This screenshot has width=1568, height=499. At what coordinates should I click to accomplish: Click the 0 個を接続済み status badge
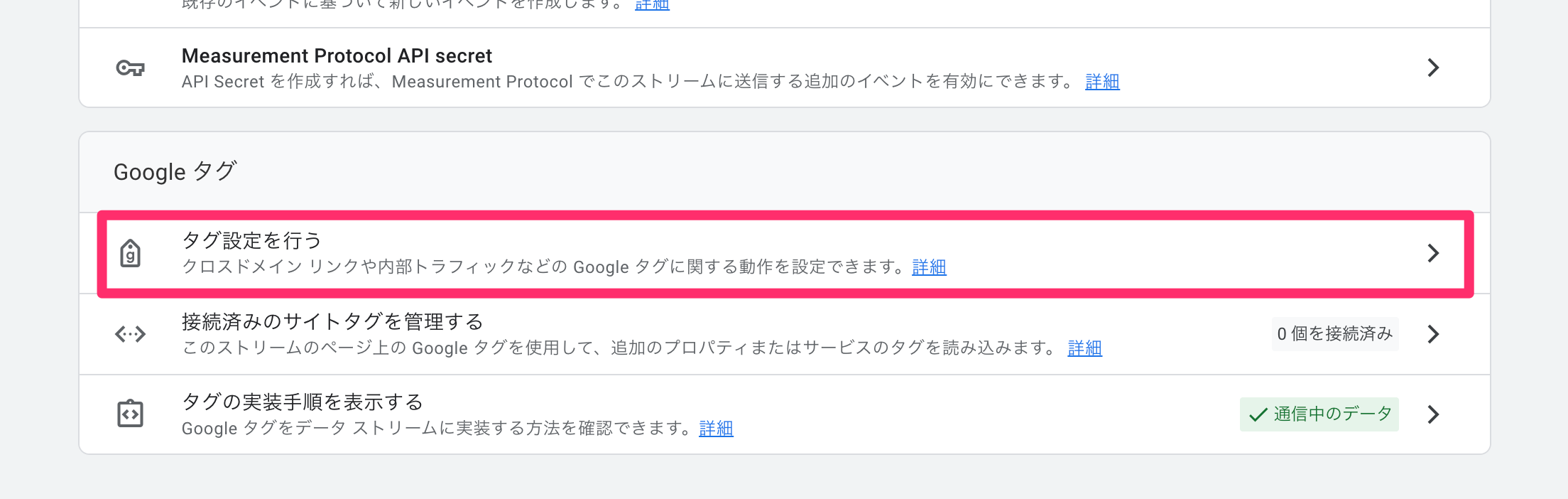point(1335,334)
